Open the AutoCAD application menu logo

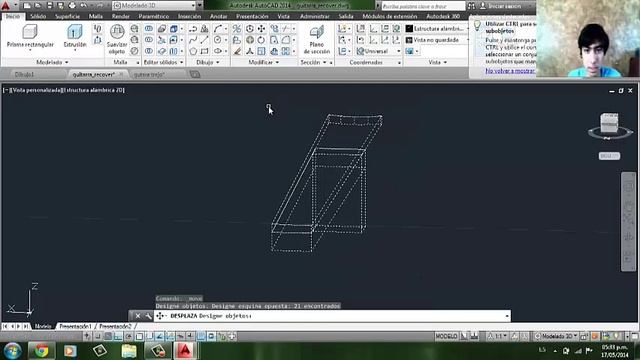[x=6, y=6]
